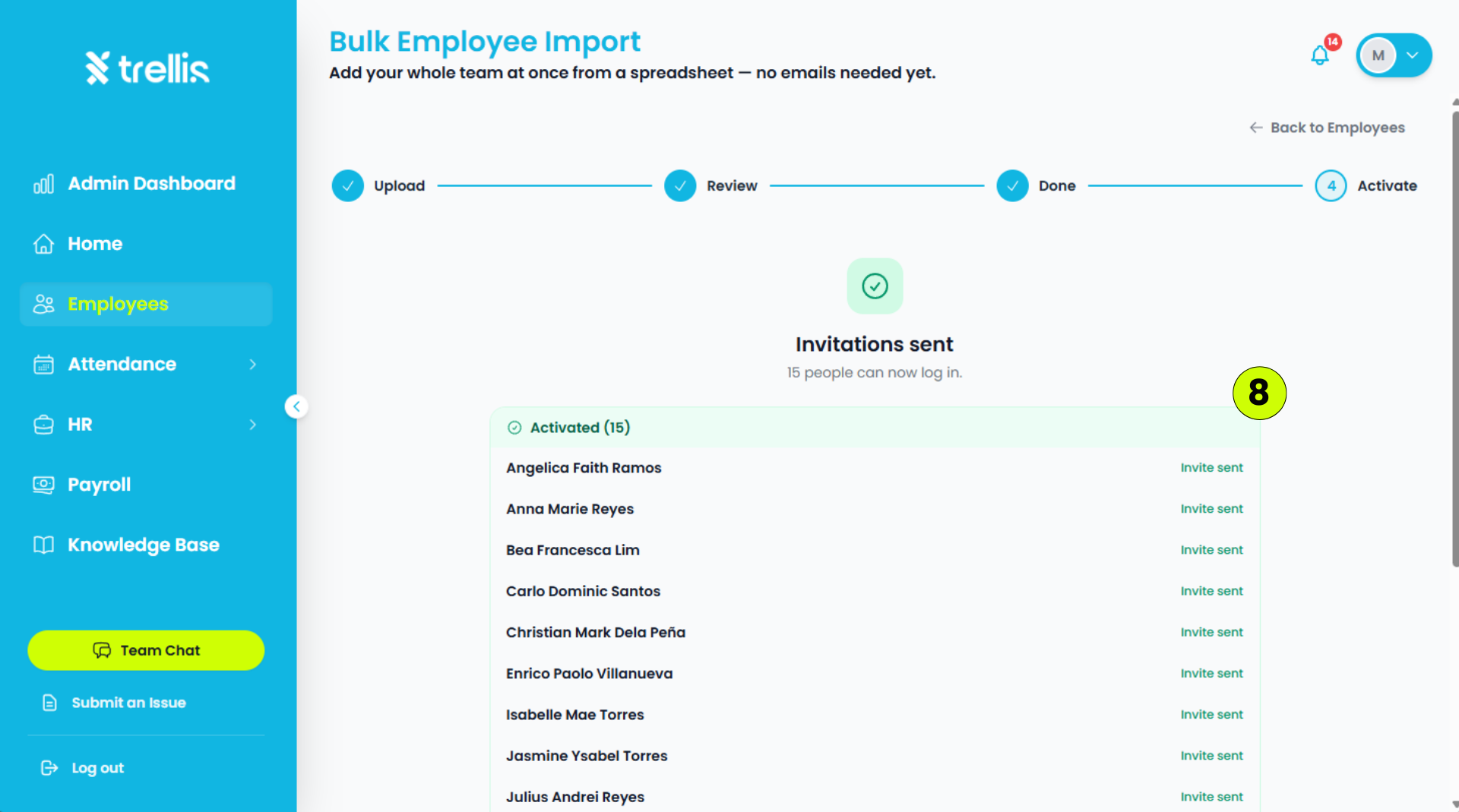Expand the Attendance submenu chevron
This screenshot has width=1459, height=812.
point(253,365)
